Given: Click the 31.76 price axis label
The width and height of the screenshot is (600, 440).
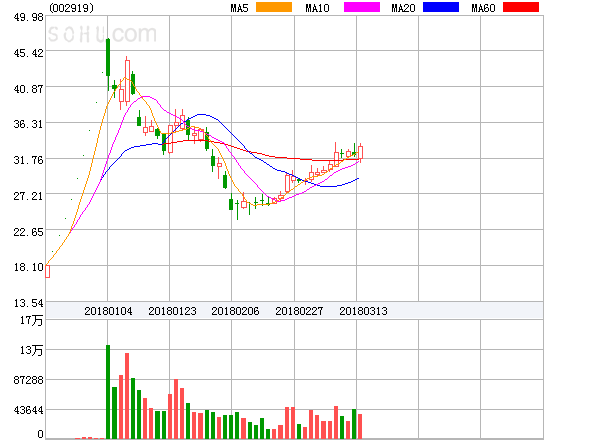Looking at the screenshot, I should [x=29, y=160].
